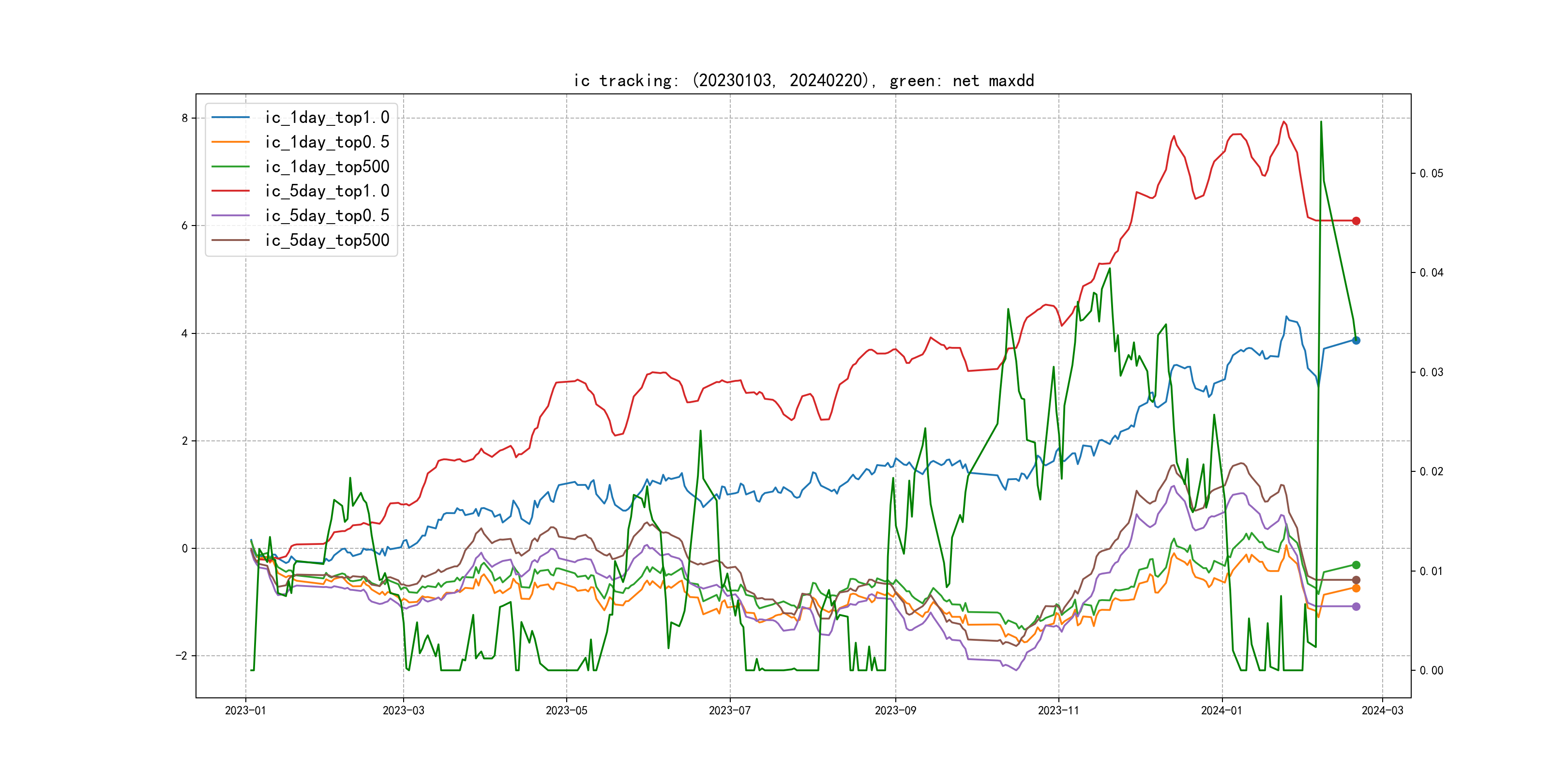Click the orange endpoint dot marker

tap(1356, 588)
